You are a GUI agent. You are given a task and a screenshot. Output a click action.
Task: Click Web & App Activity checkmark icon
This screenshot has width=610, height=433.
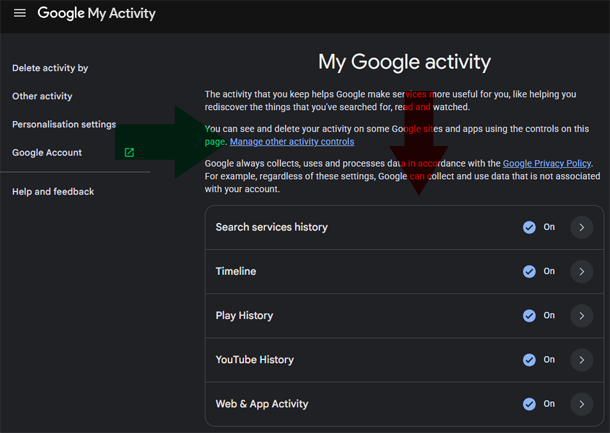click(529, 404)
